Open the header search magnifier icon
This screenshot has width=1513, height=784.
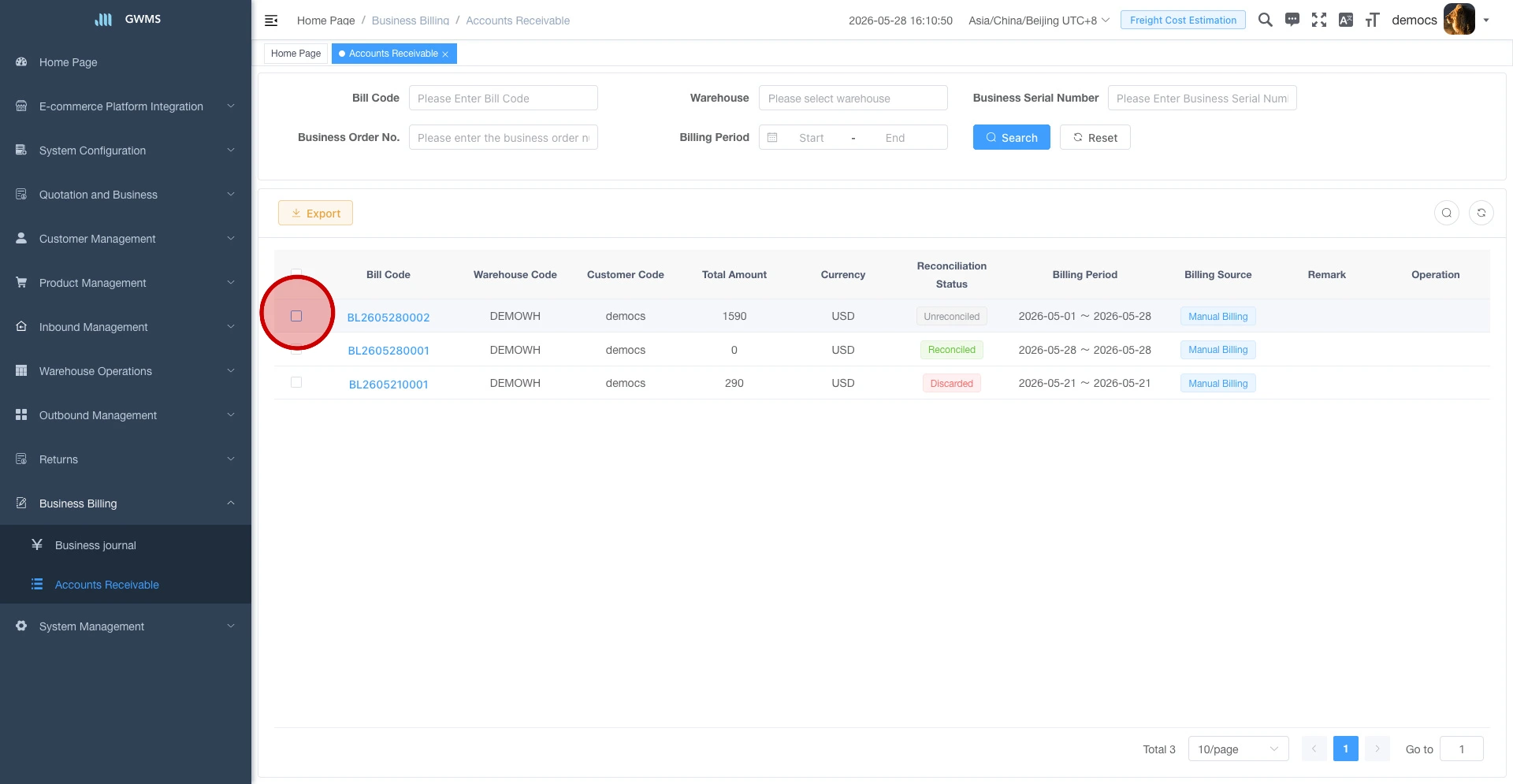1265,20
